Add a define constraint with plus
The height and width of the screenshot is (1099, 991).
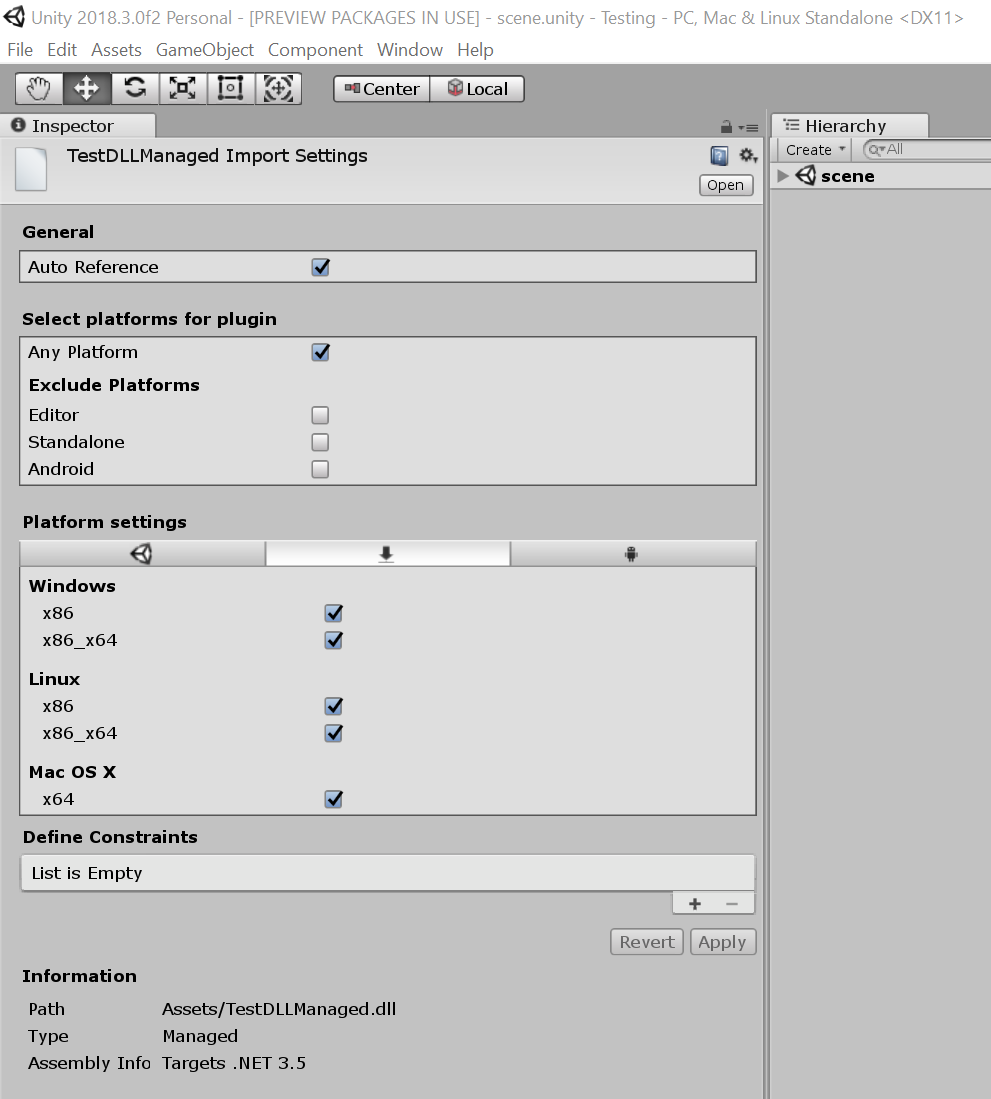[695, 903]
